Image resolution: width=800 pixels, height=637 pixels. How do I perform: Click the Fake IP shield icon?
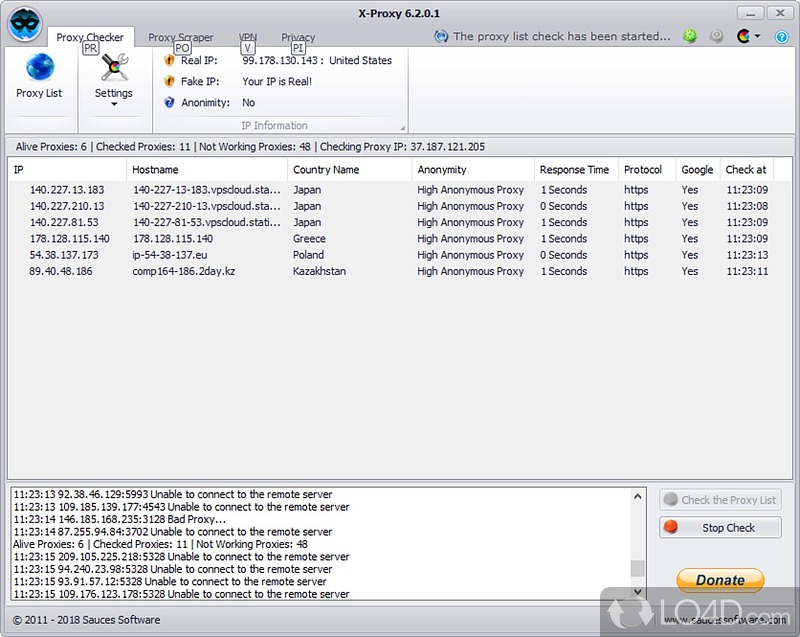pos(169,81)
